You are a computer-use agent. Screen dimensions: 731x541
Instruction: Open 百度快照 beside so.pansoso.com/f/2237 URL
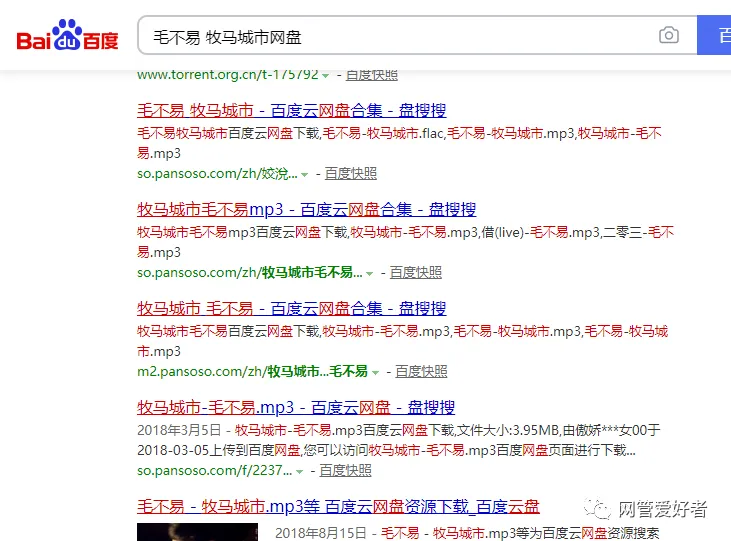point(345,470)
